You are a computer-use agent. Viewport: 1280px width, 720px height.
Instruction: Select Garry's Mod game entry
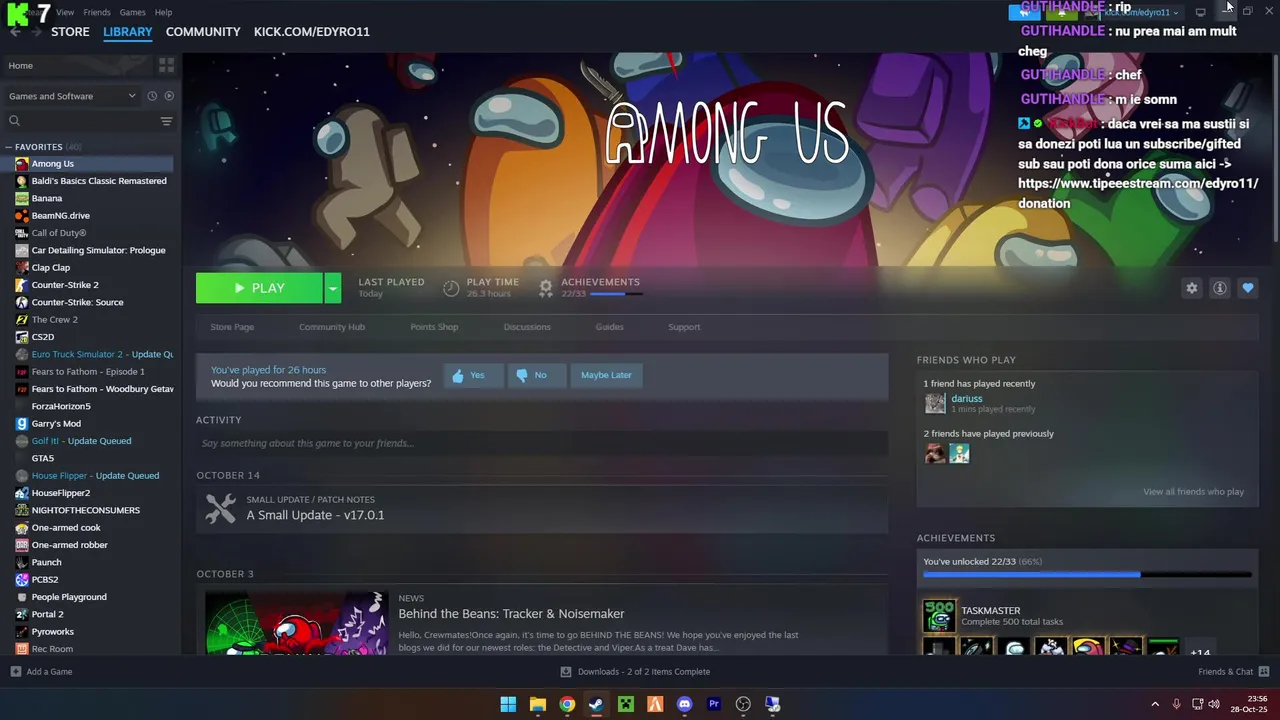click(x=55, y=423)
